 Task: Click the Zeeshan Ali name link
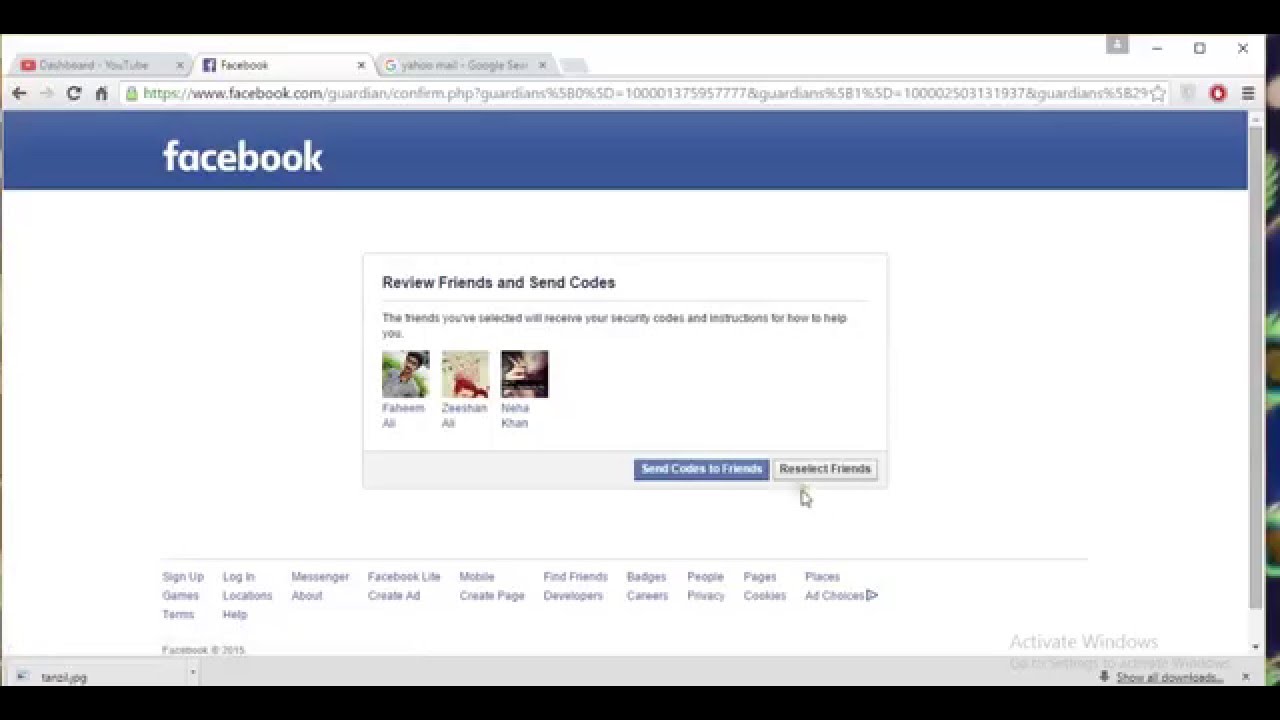[464, 415]
